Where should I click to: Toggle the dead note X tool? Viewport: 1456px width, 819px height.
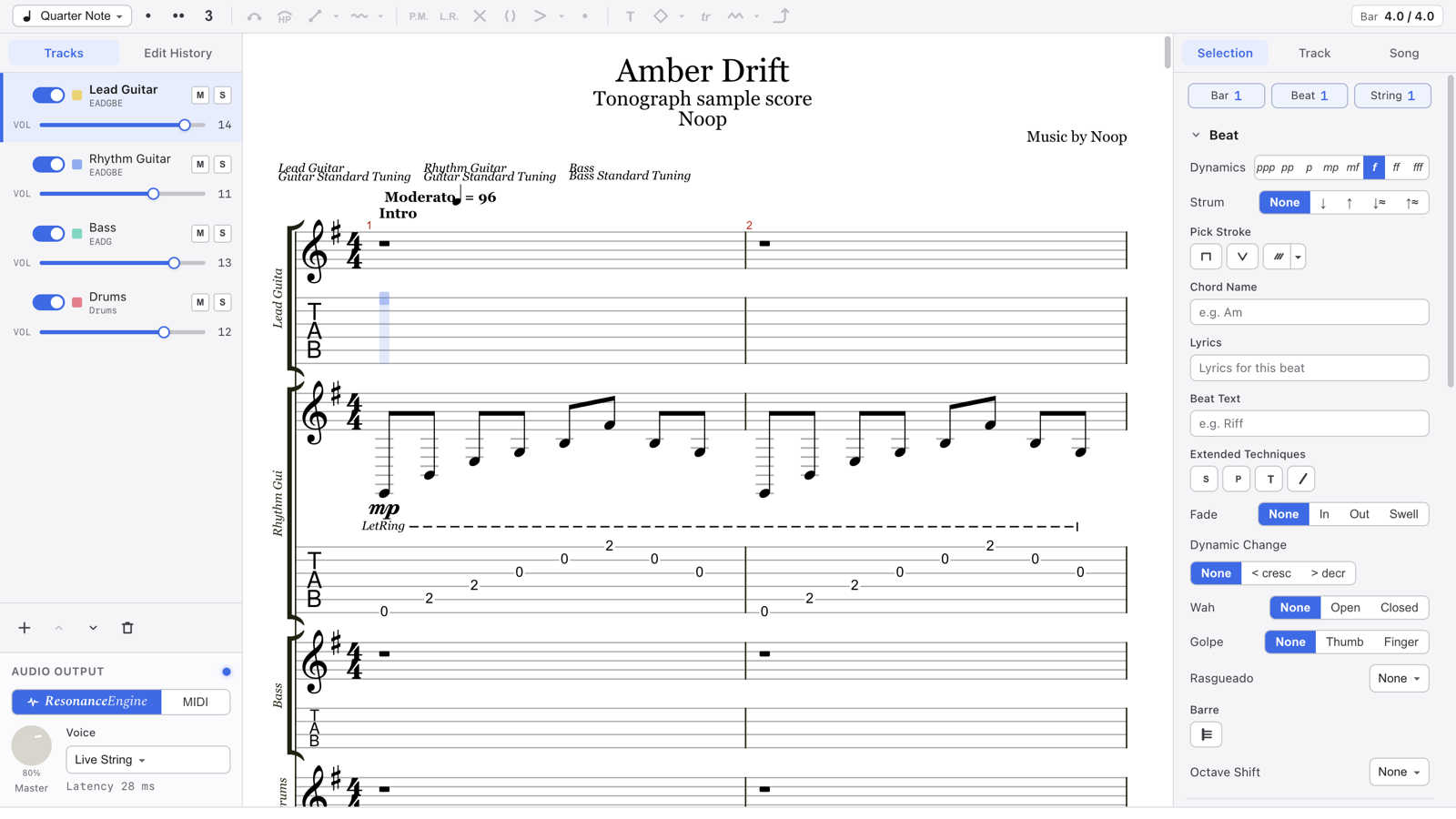click(480, 16)
